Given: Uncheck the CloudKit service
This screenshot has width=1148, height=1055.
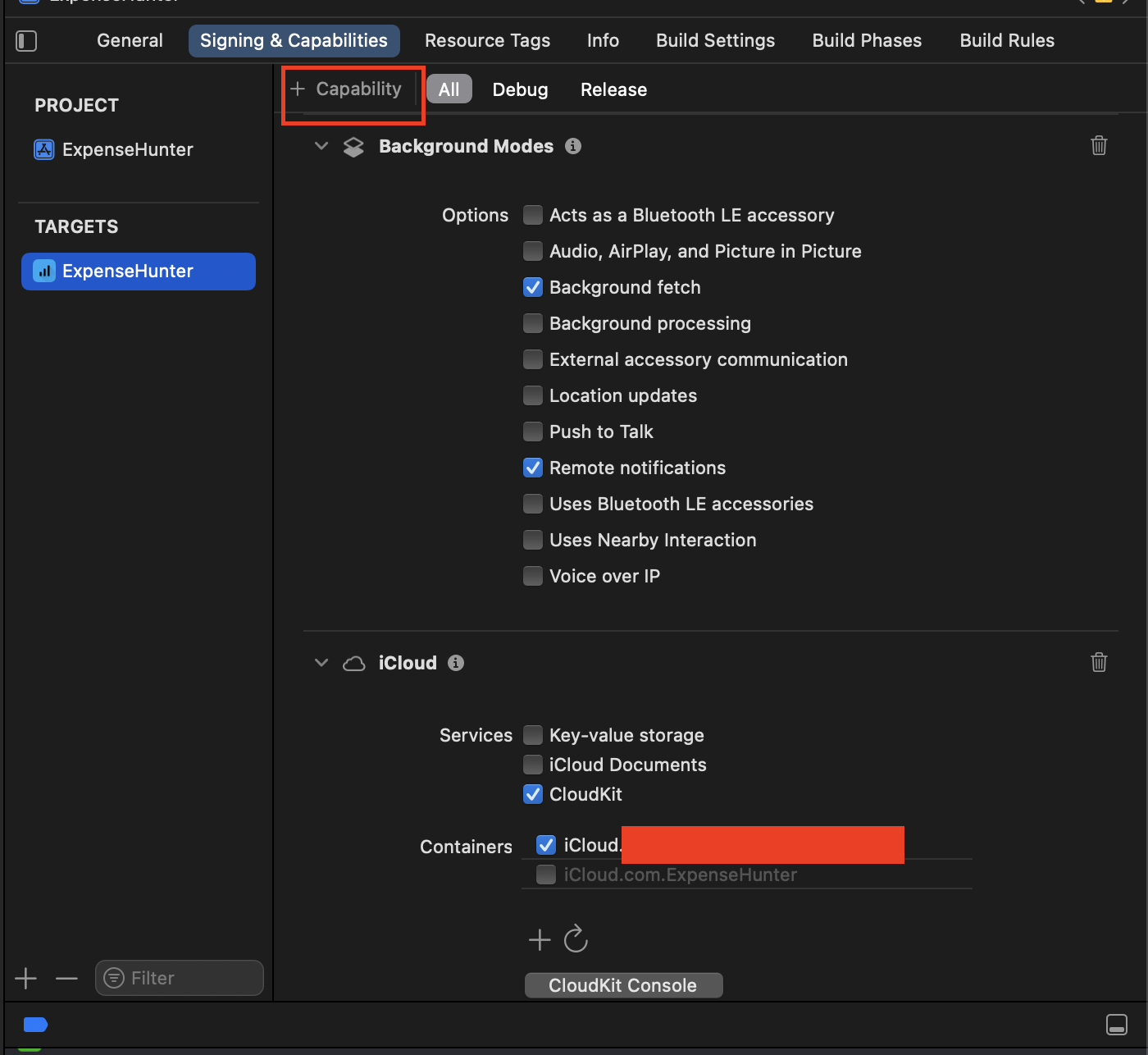Looking at the screenshot, I should [x=533, y=794].
